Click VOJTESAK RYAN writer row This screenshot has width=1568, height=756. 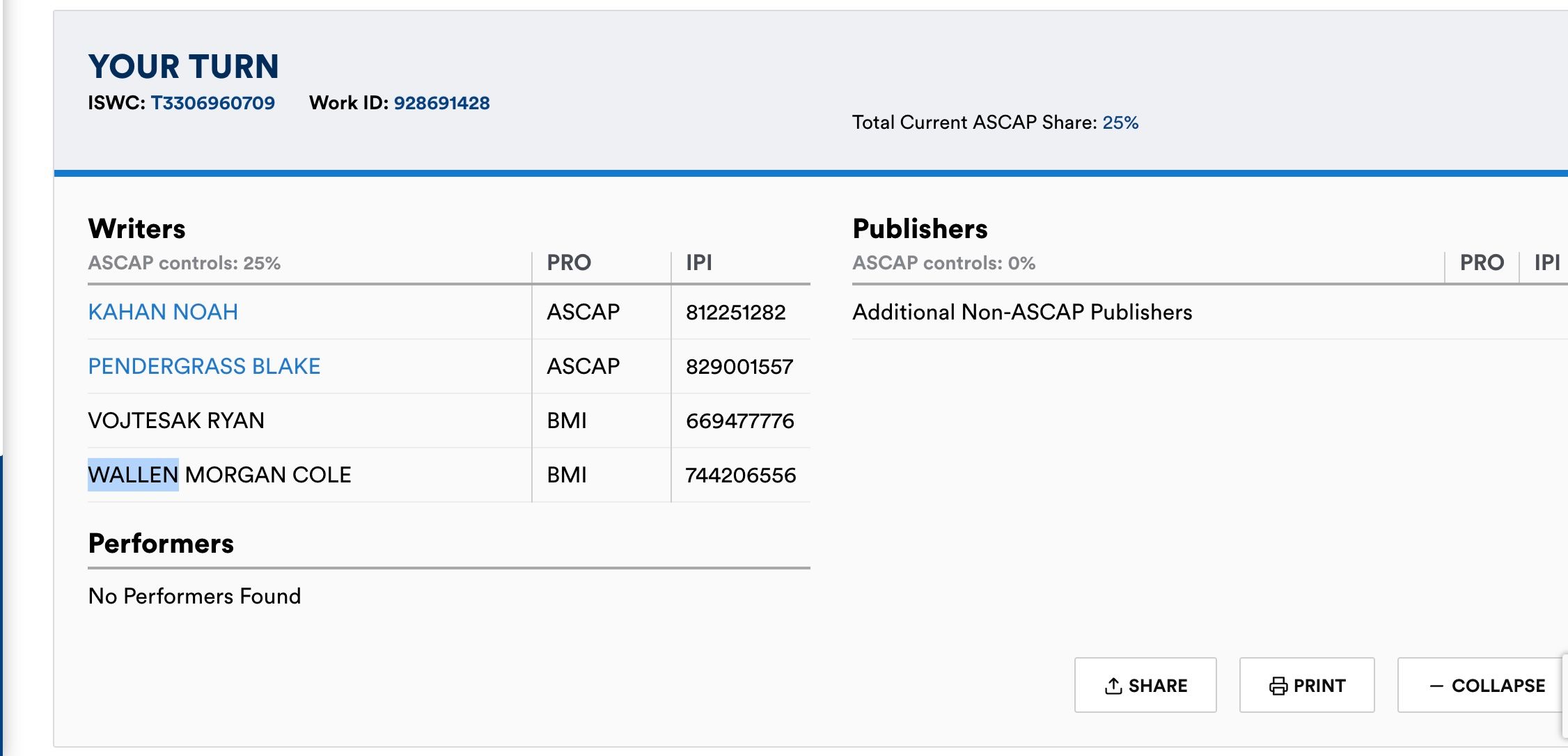176,420
